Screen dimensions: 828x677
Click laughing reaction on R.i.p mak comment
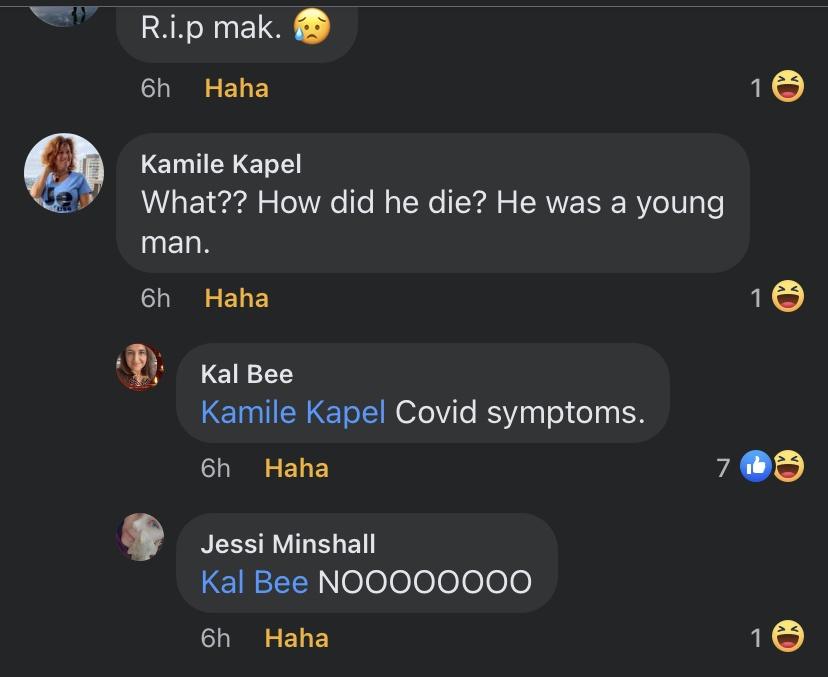(x=789, y=88)
